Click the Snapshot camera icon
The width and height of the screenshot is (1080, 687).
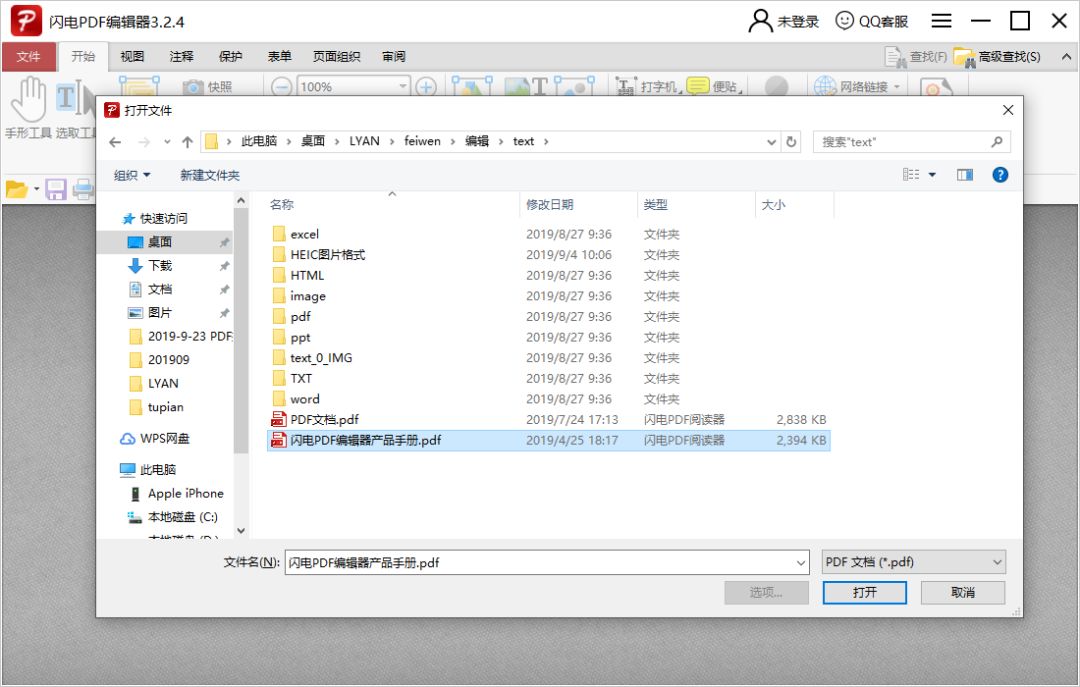193,87
